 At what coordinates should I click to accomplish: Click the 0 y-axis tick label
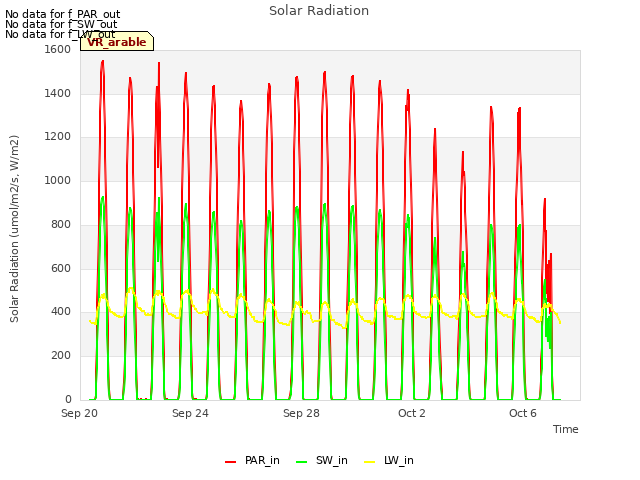point(68,399)
